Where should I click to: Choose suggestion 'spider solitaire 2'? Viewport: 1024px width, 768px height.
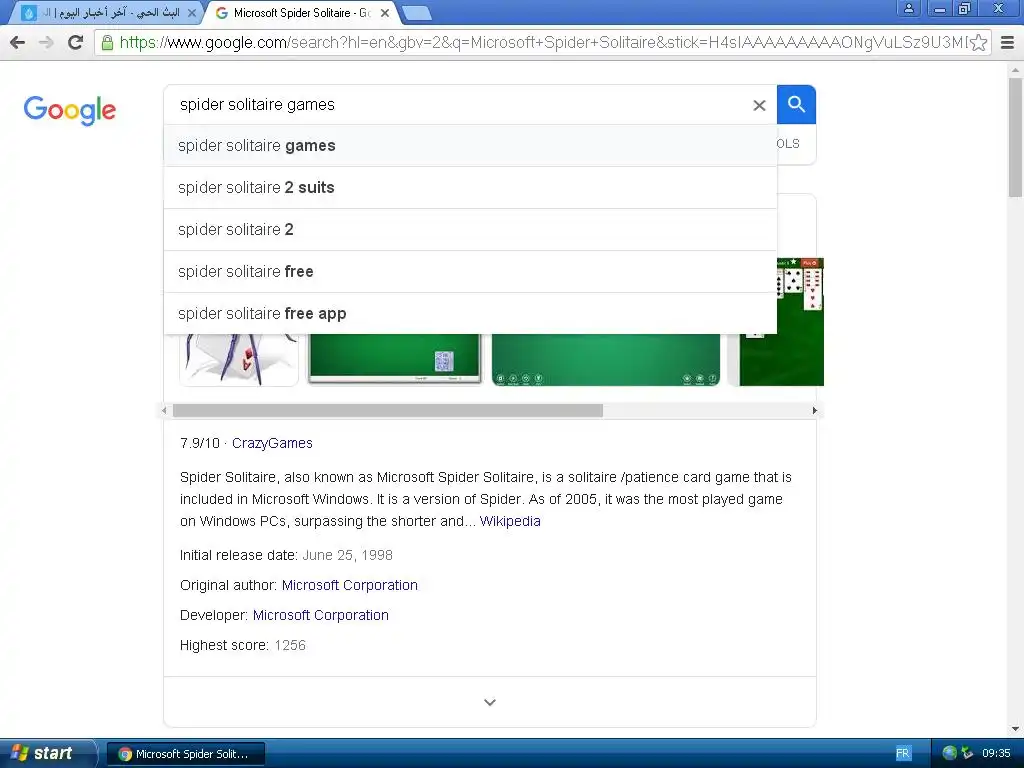coord(470,229)
